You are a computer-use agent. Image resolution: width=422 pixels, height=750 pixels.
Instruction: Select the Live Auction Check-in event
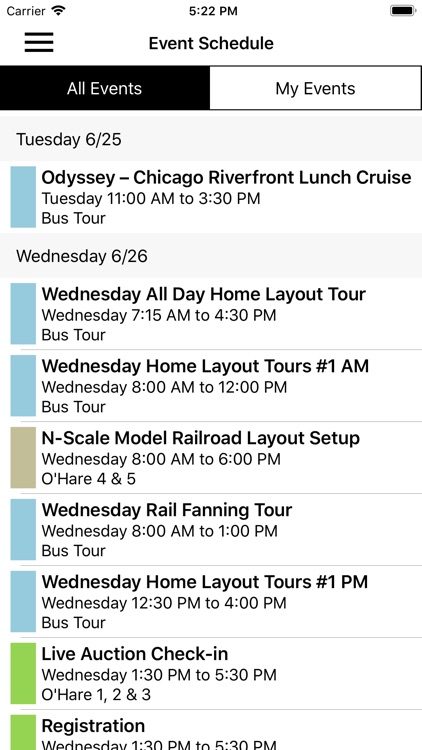pyautogui.click(x=211, y=673)
